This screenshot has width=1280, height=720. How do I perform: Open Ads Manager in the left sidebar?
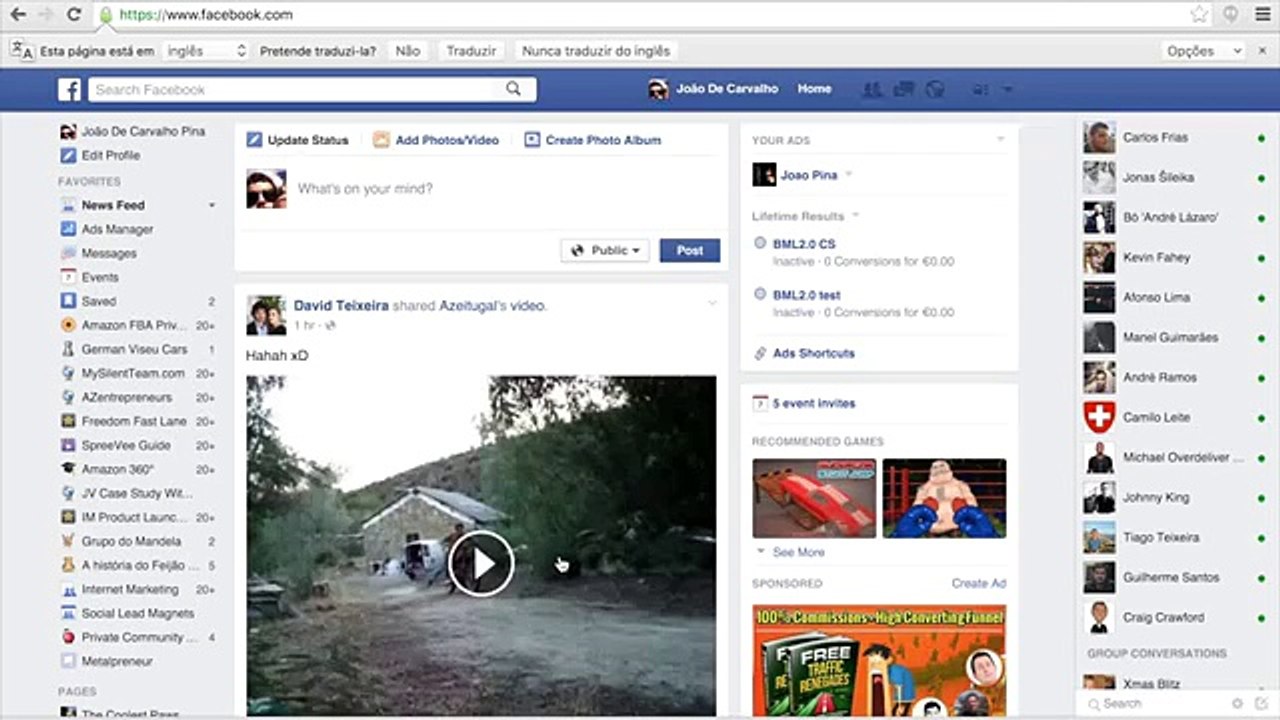117,229
